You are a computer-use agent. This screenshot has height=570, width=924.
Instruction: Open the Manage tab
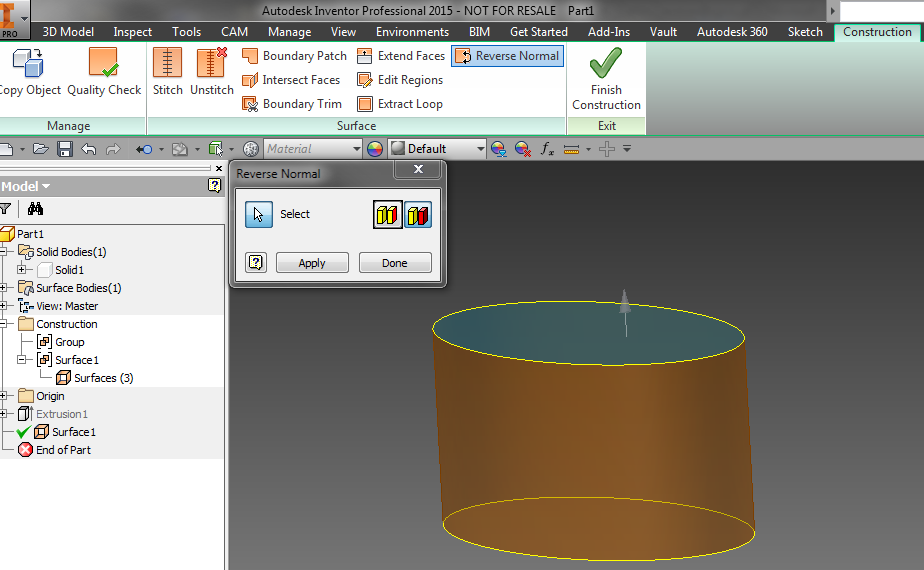click(x=289, y=32)
